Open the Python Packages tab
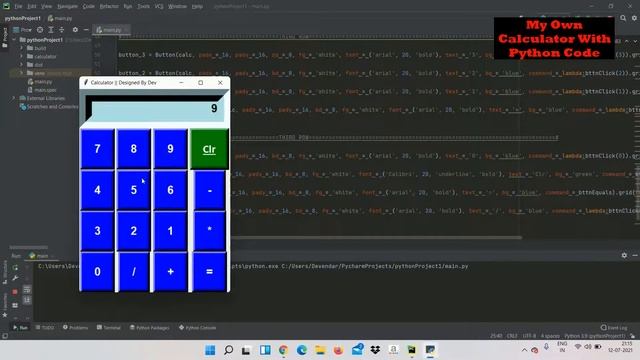Screen dimensions: 640x360 pyautogui.click(x=150, y=327)
